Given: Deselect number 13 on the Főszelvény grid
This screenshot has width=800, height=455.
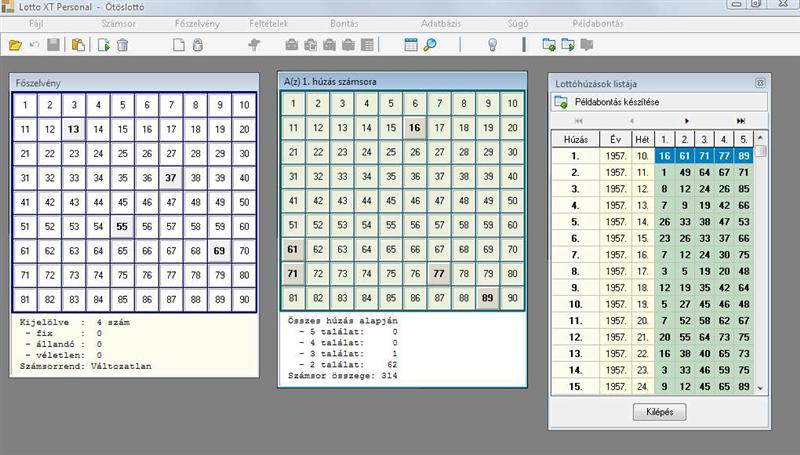Looking at the screenshot, I should (x=74, y=130).
